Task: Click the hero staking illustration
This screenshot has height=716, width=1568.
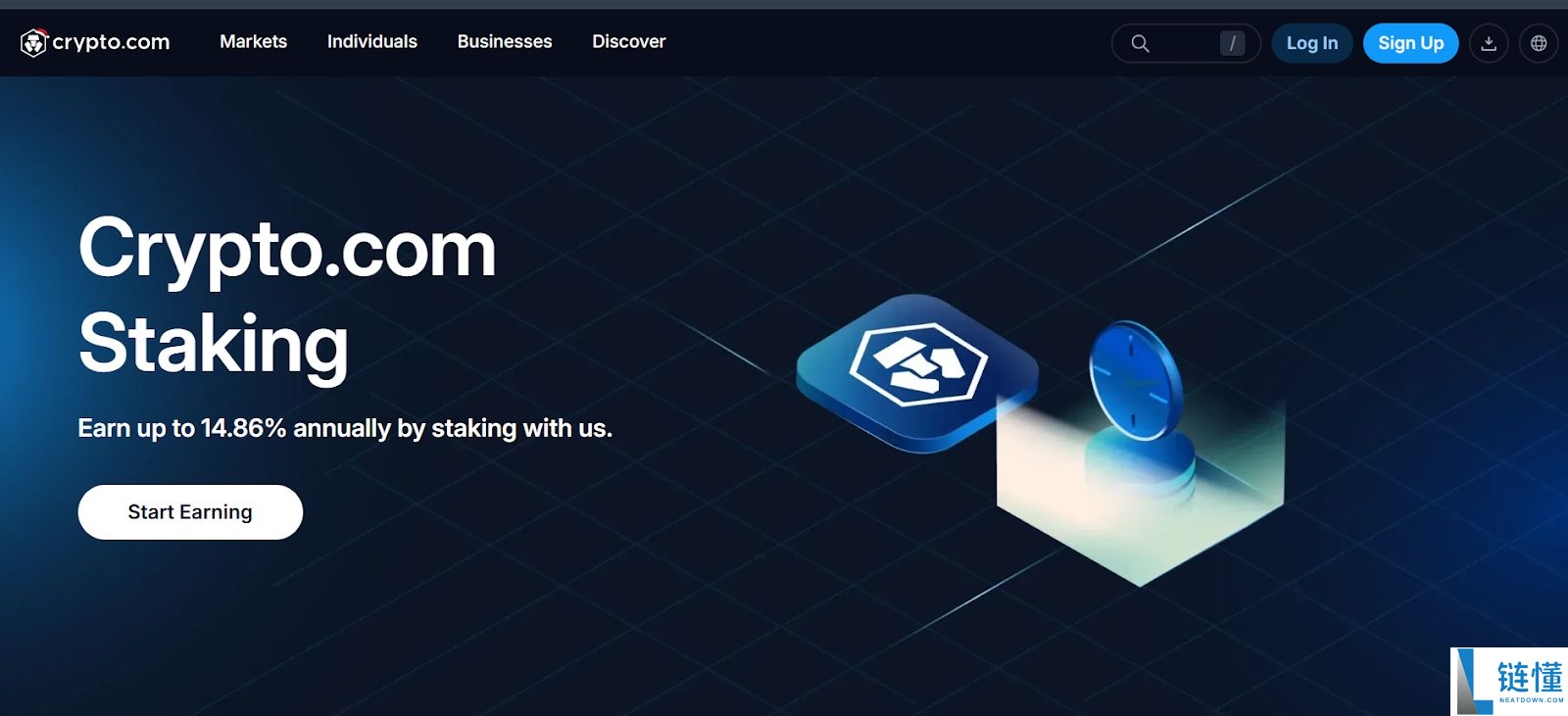Action: (x=1041, y=439)
